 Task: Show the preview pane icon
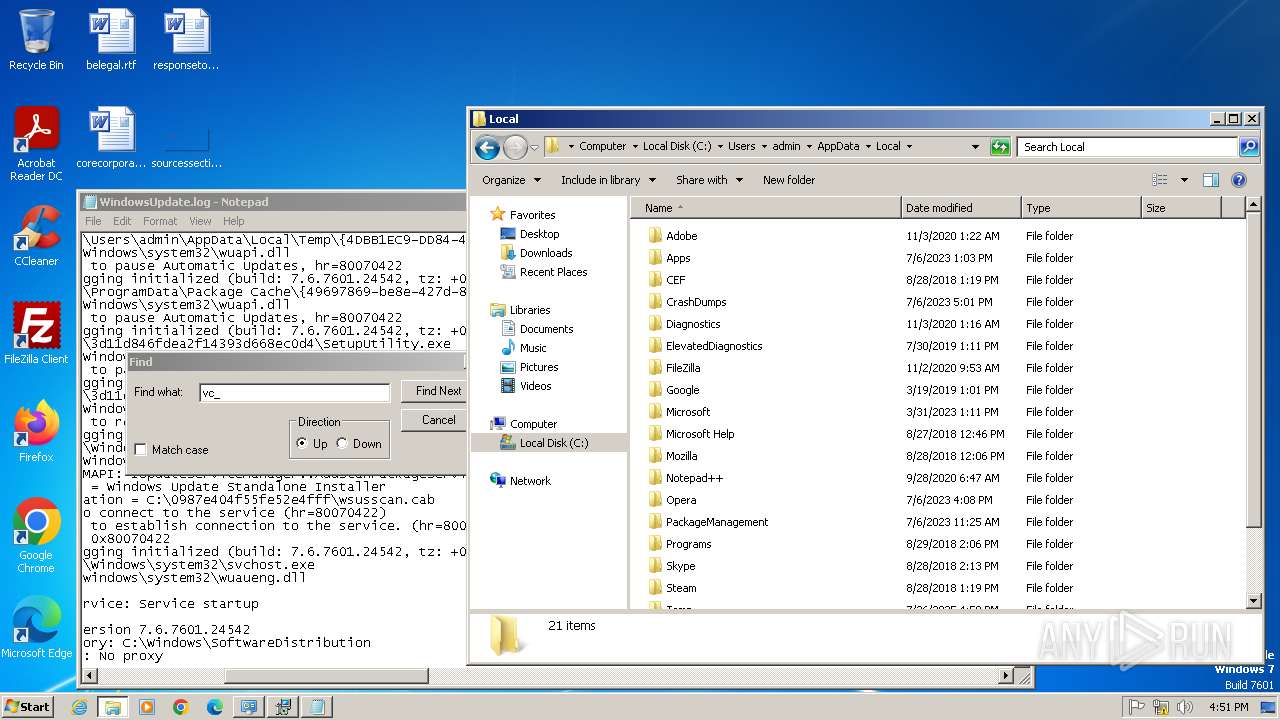(x=1211, y=180)
